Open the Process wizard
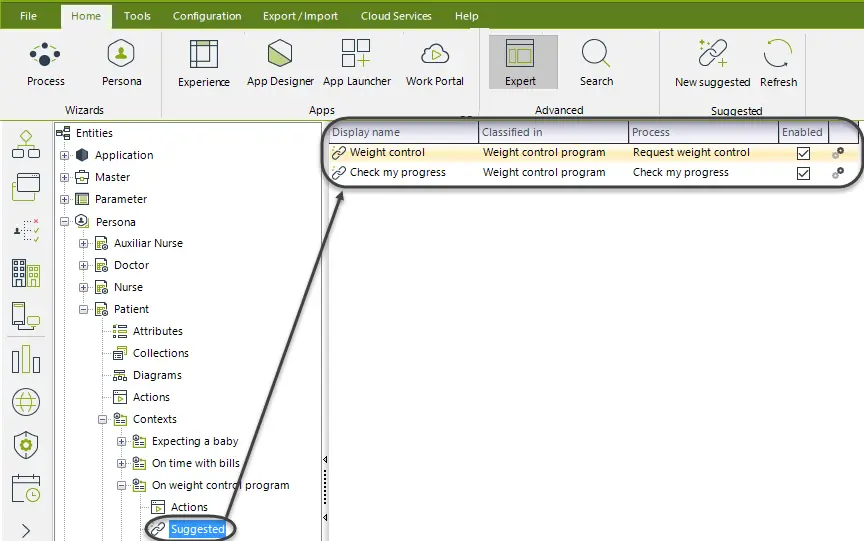The image size is (864, 541). pyautogui.click(x=45, y=64)
